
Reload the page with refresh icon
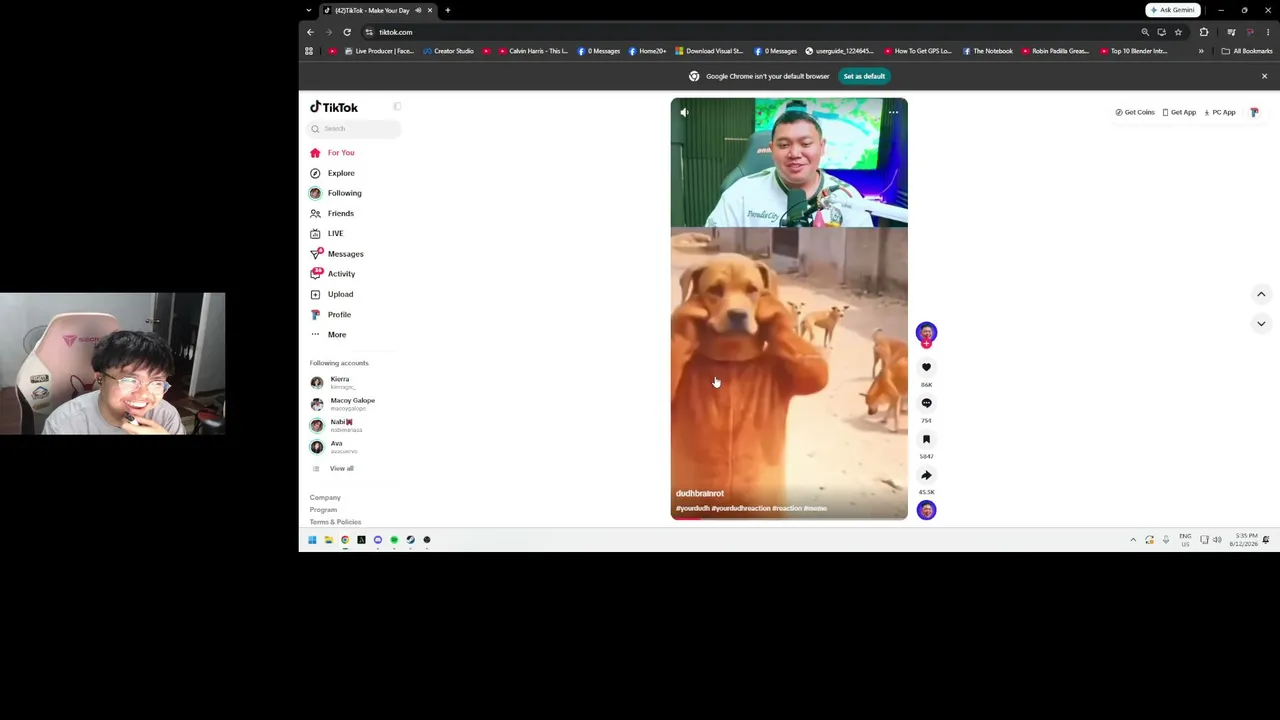(x=347, y=32)
